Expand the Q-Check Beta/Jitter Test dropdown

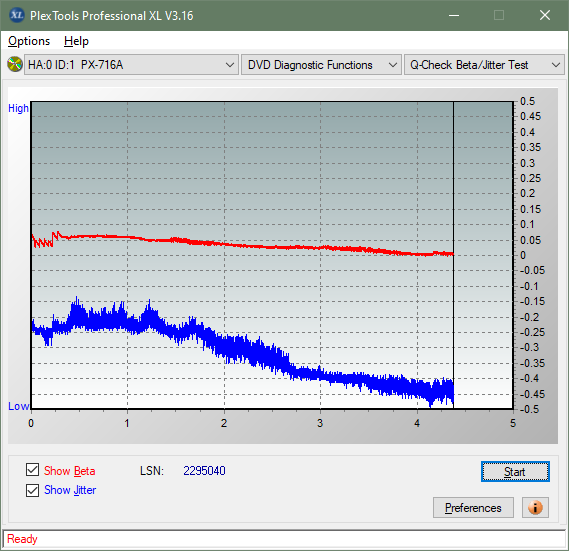coord(484,65)
